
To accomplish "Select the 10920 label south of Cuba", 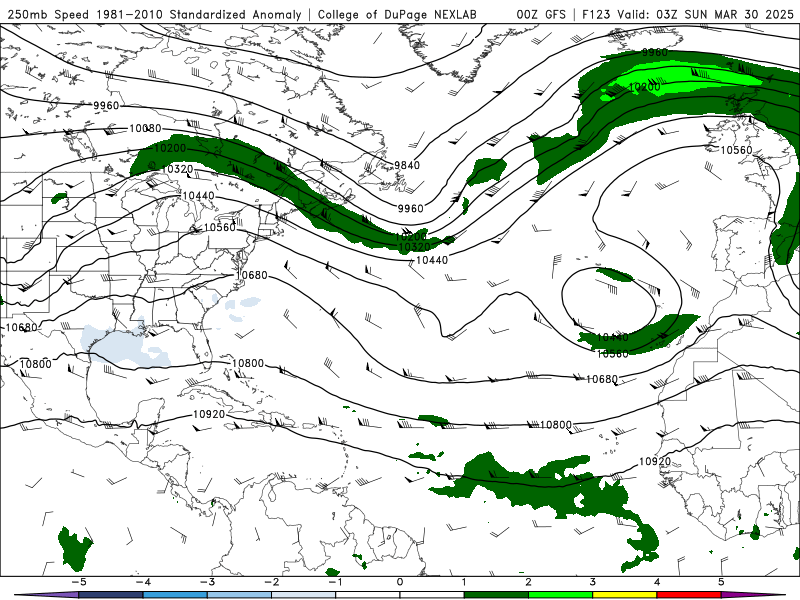I will pos(209,414).
